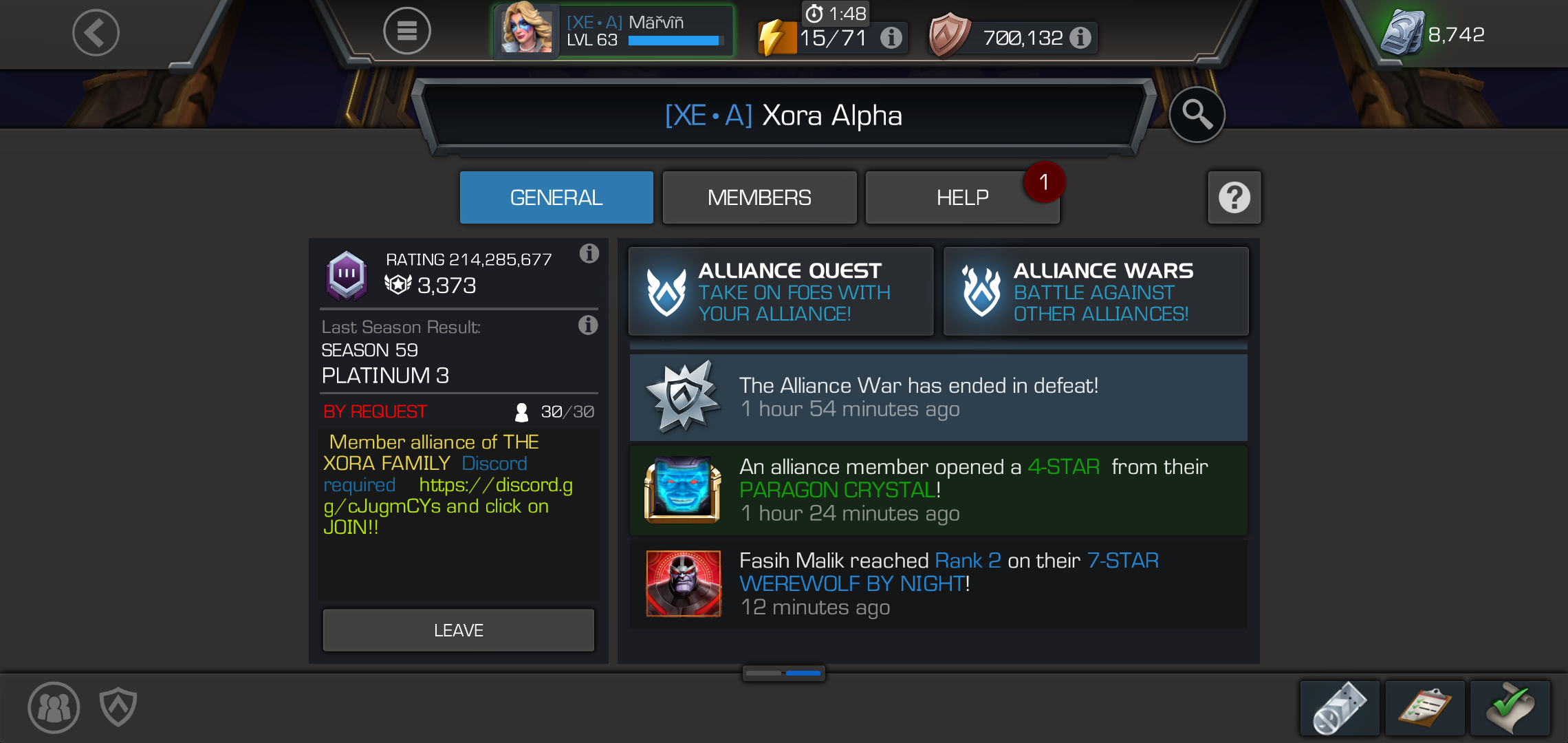Screen dimensions: 1568x743
Task: Open the clipboard objectives icon
Action: click(1425, 708)
